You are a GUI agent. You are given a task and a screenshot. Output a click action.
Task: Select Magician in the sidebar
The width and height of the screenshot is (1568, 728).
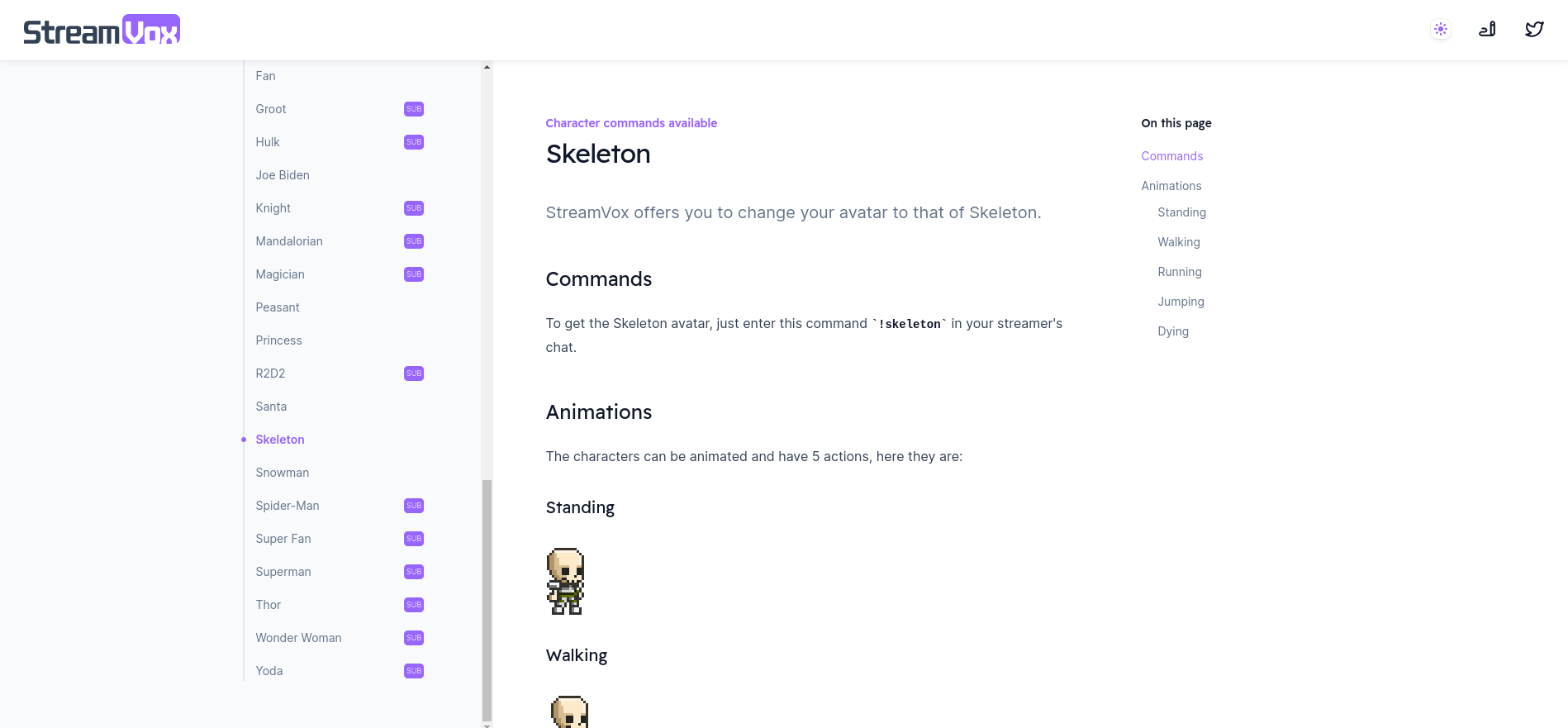(280, 274)
